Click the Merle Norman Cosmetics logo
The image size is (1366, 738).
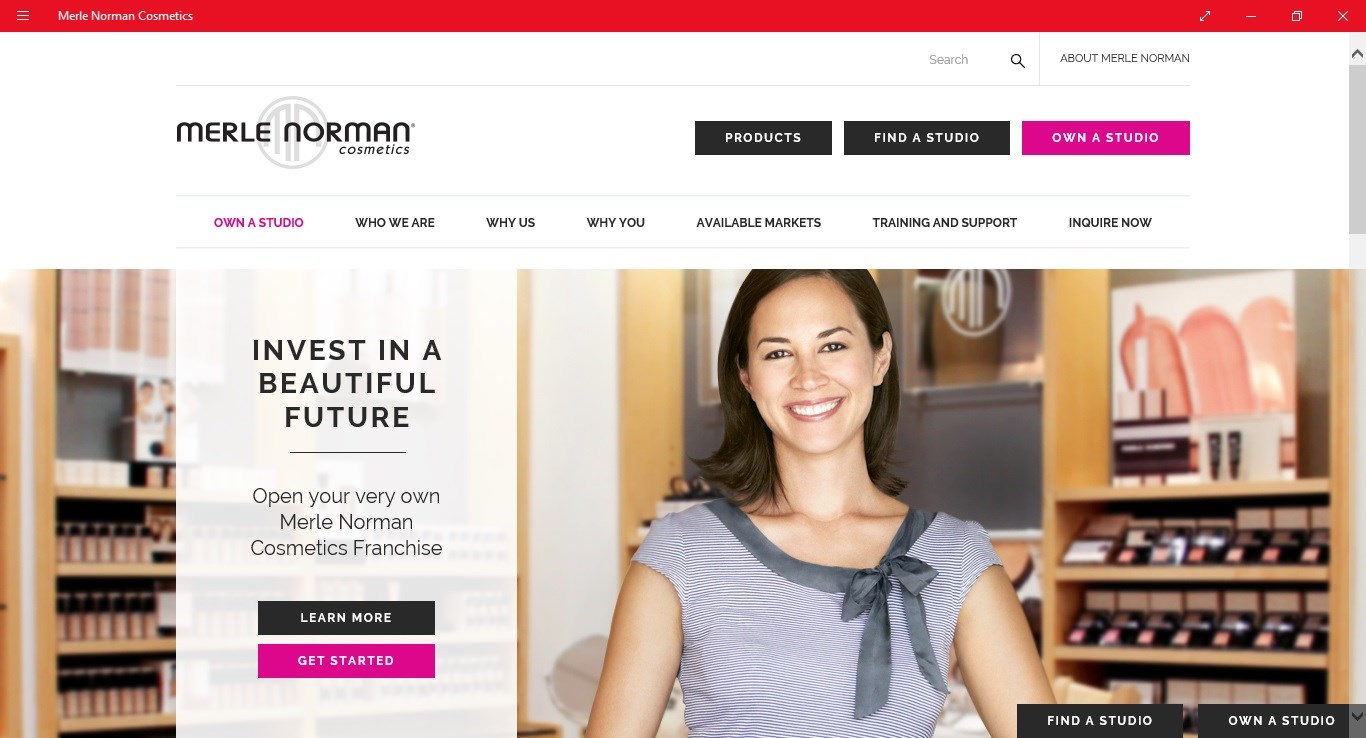(295, 133)
